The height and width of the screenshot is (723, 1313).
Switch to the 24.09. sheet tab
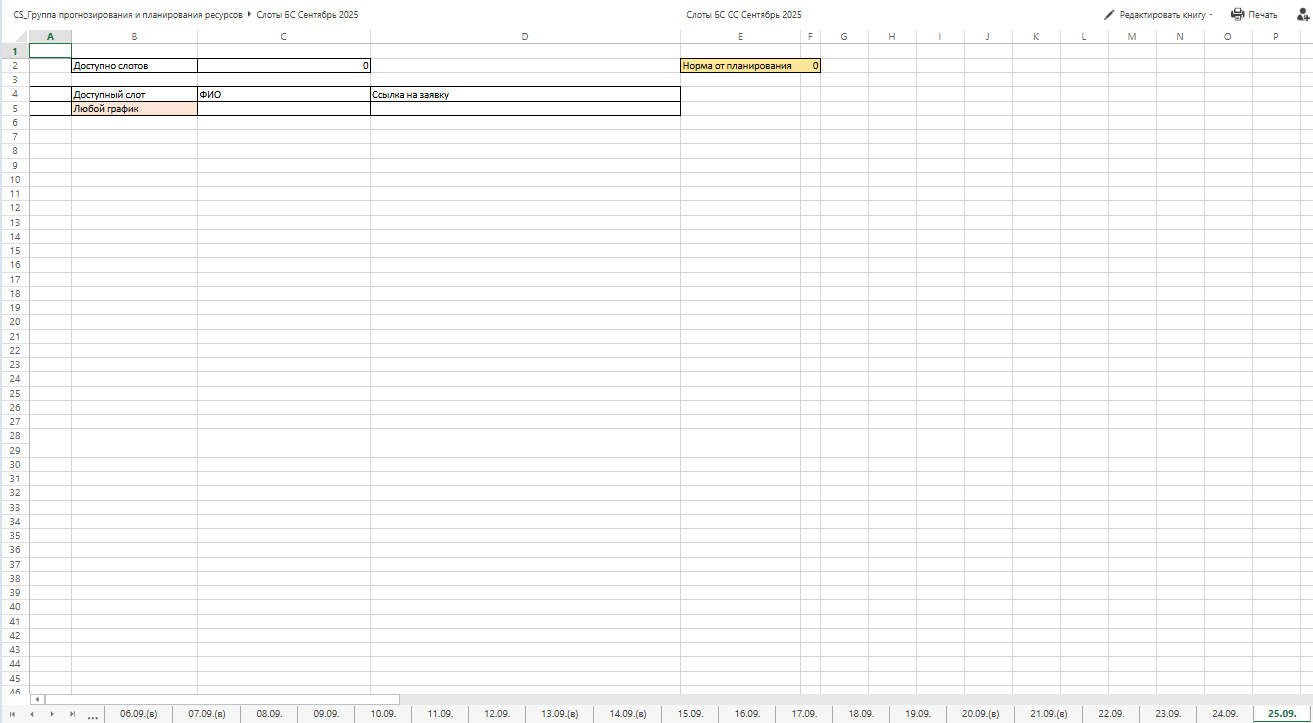1224,714
